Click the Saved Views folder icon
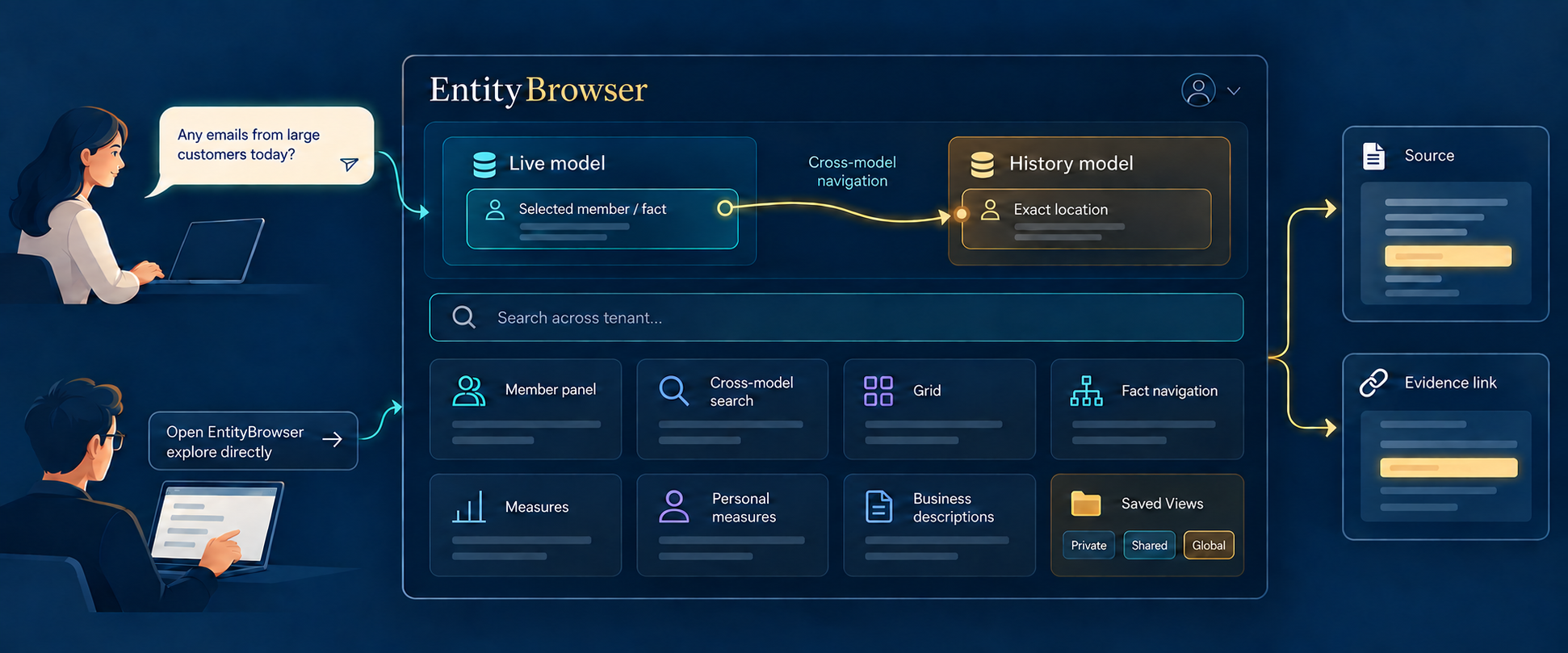The image size is (1568, 653). pos(1086,504)
